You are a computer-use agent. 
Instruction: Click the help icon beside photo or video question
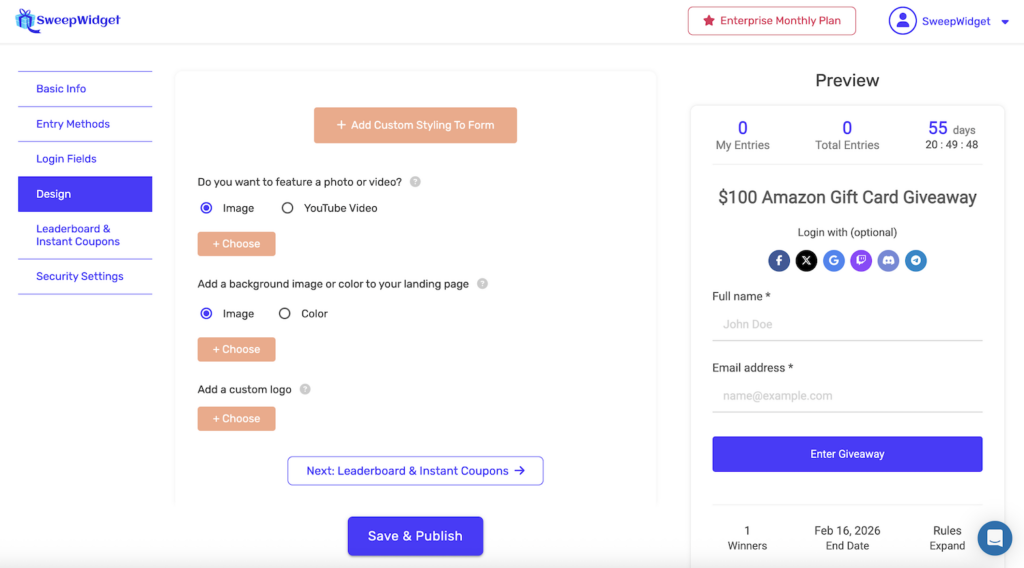pyautogui.click(x=415, y=182)
